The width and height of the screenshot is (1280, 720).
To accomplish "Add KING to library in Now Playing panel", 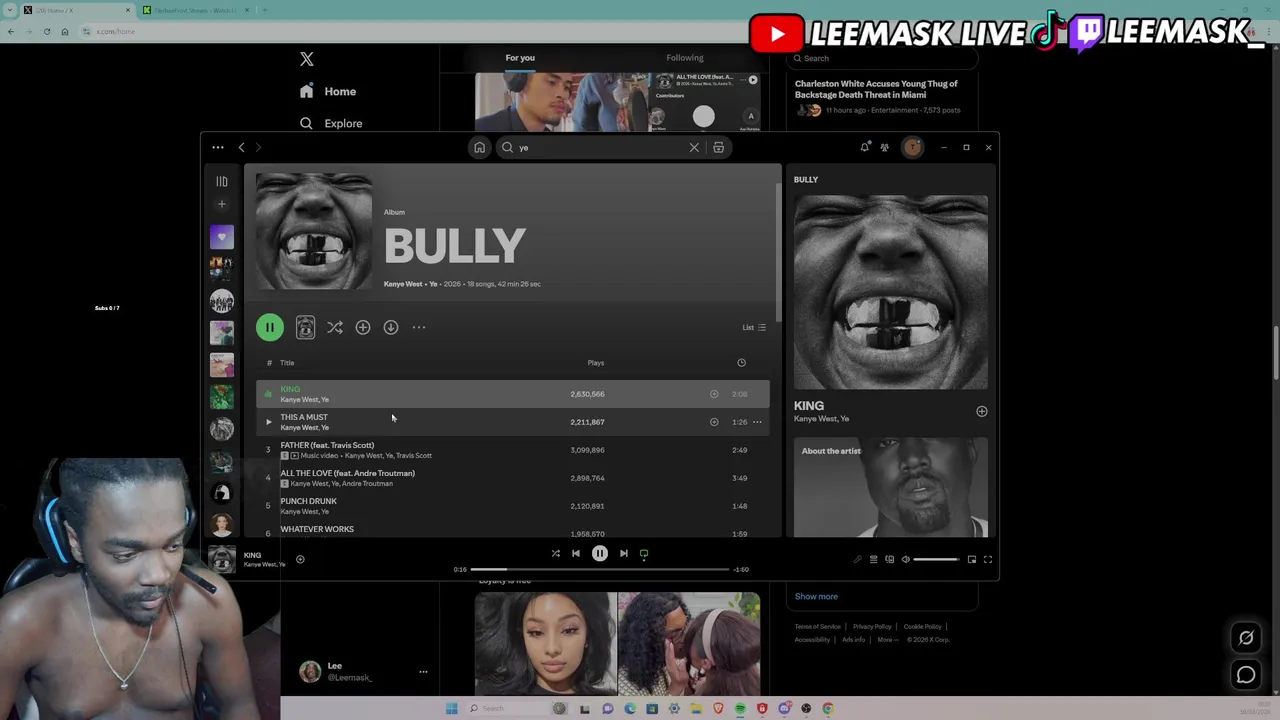I will [x=981, y=411].
